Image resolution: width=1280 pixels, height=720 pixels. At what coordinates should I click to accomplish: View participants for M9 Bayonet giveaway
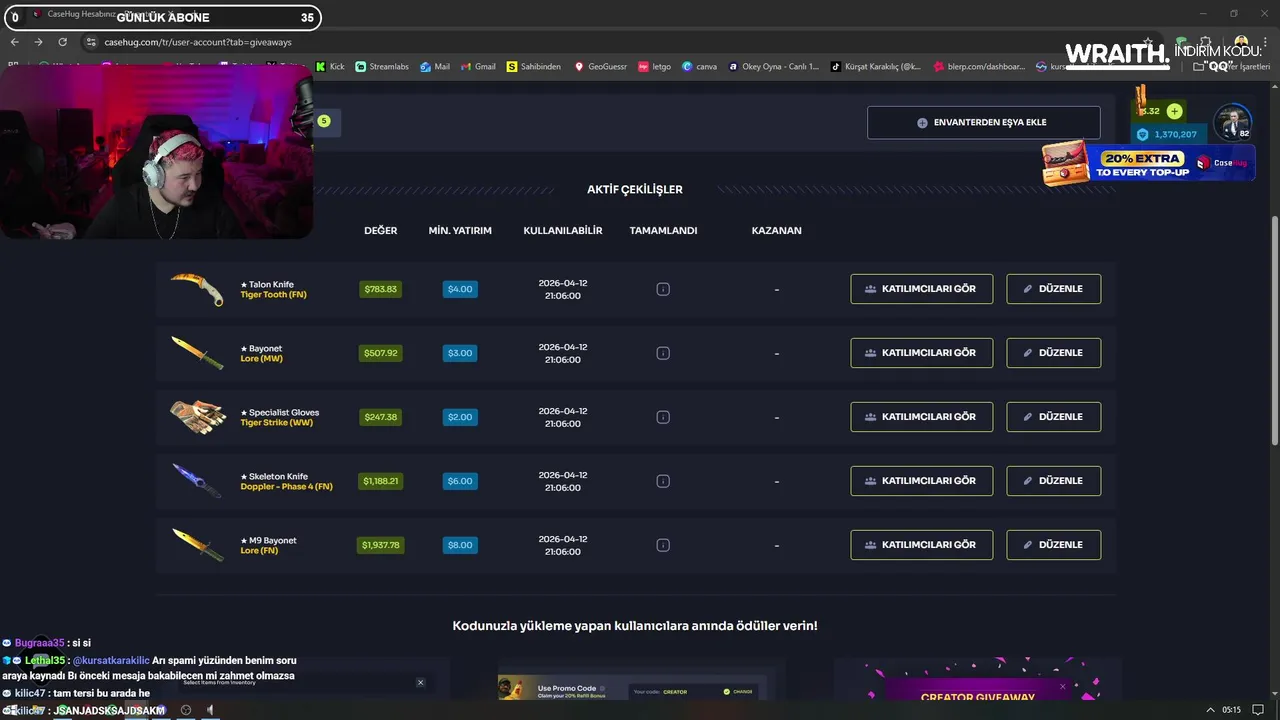pyautogui.click(x=922, y=545)
